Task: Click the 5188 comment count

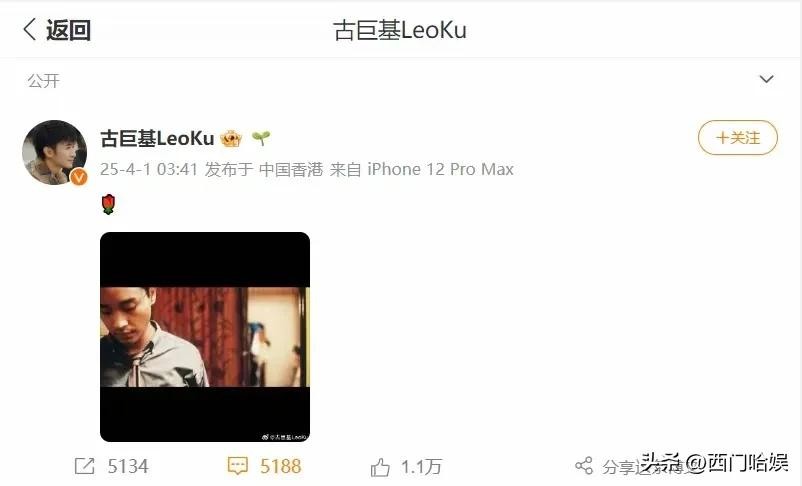Action: [x=280, y=466]
